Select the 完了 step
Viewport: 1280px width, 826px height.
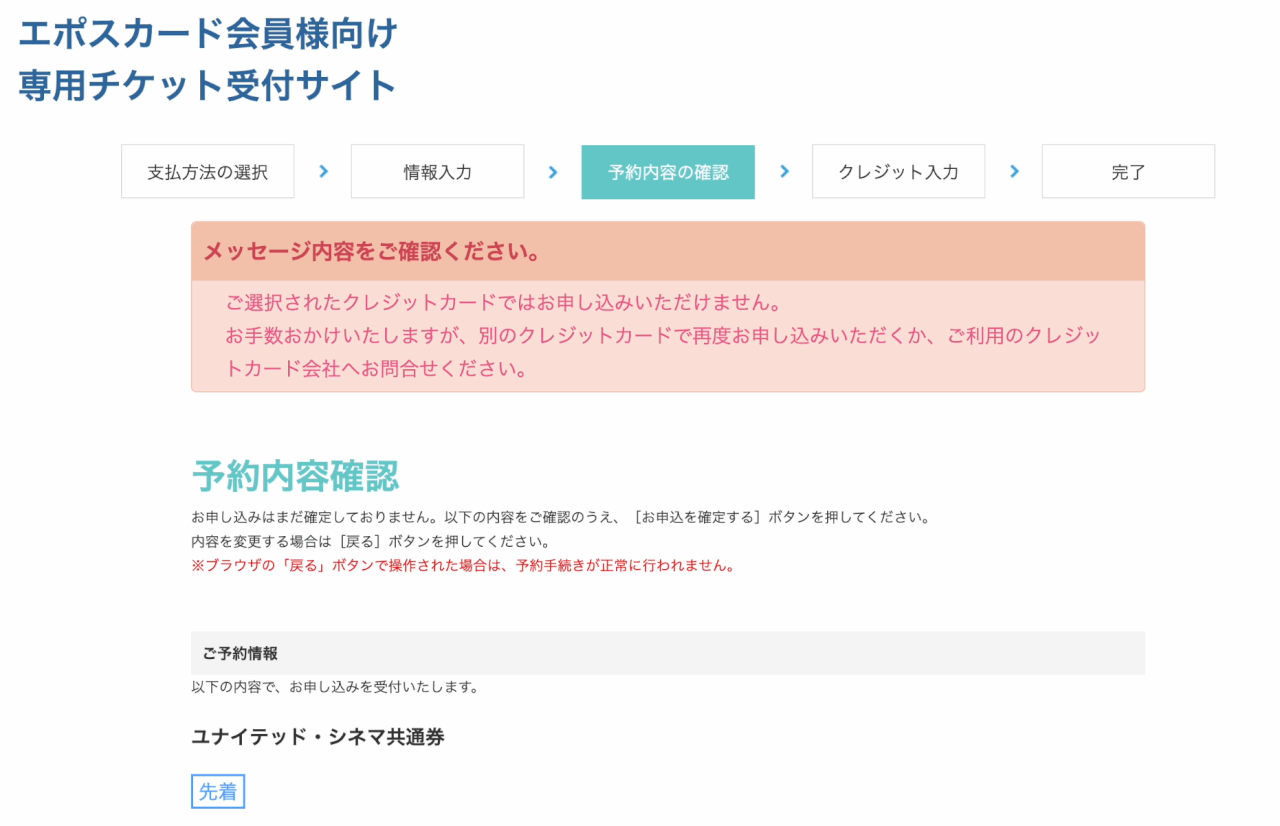pos(1128,172)
